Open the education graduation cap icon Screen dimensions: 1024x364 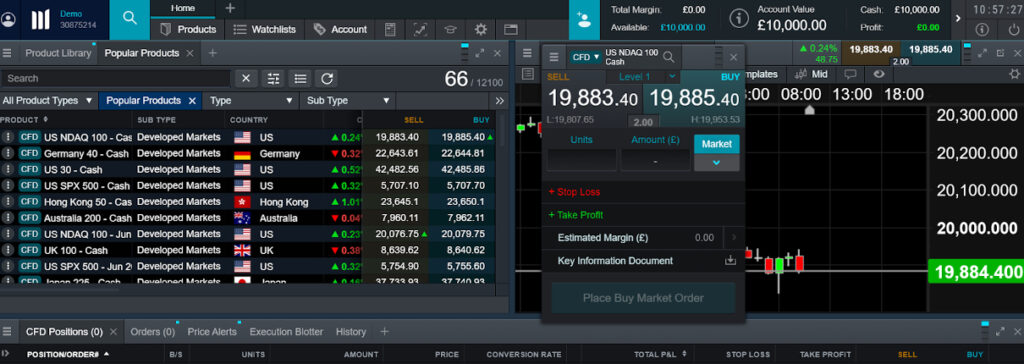[451, 29]
